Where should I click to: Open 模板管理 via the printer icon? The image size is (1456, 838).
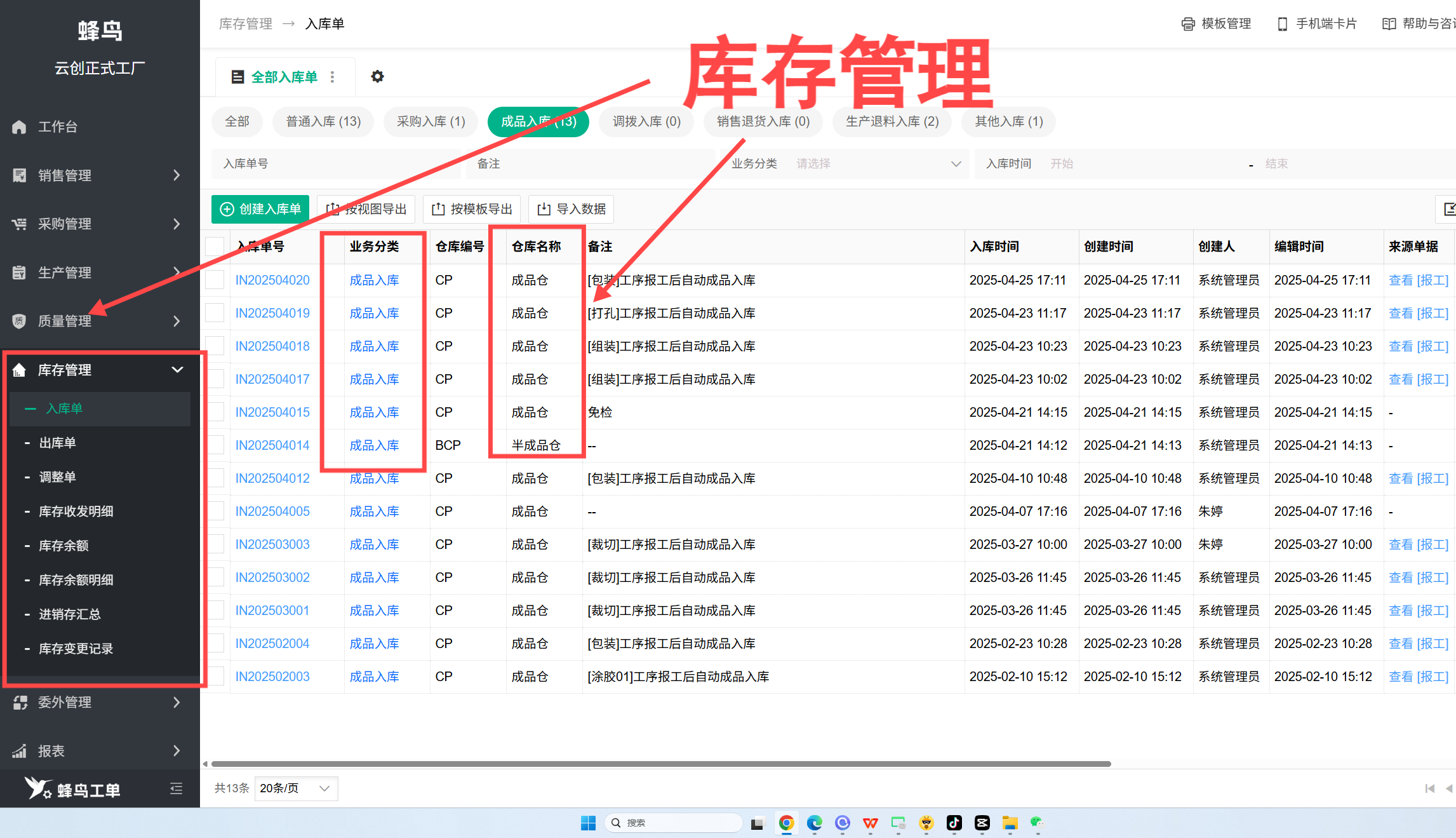point(1188,24)
